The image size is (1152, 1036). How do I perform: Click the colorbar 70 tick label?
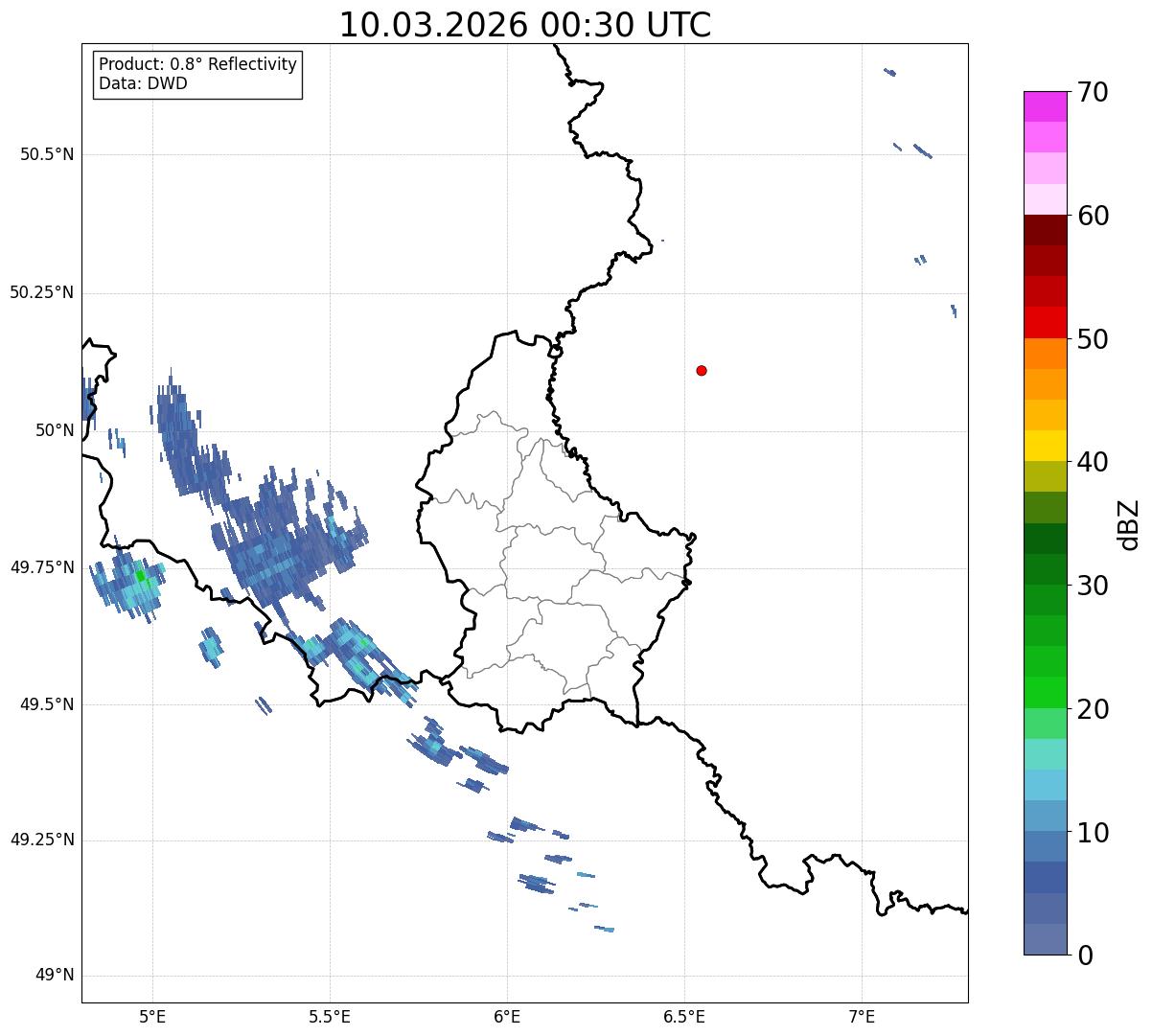point(1093,92)
